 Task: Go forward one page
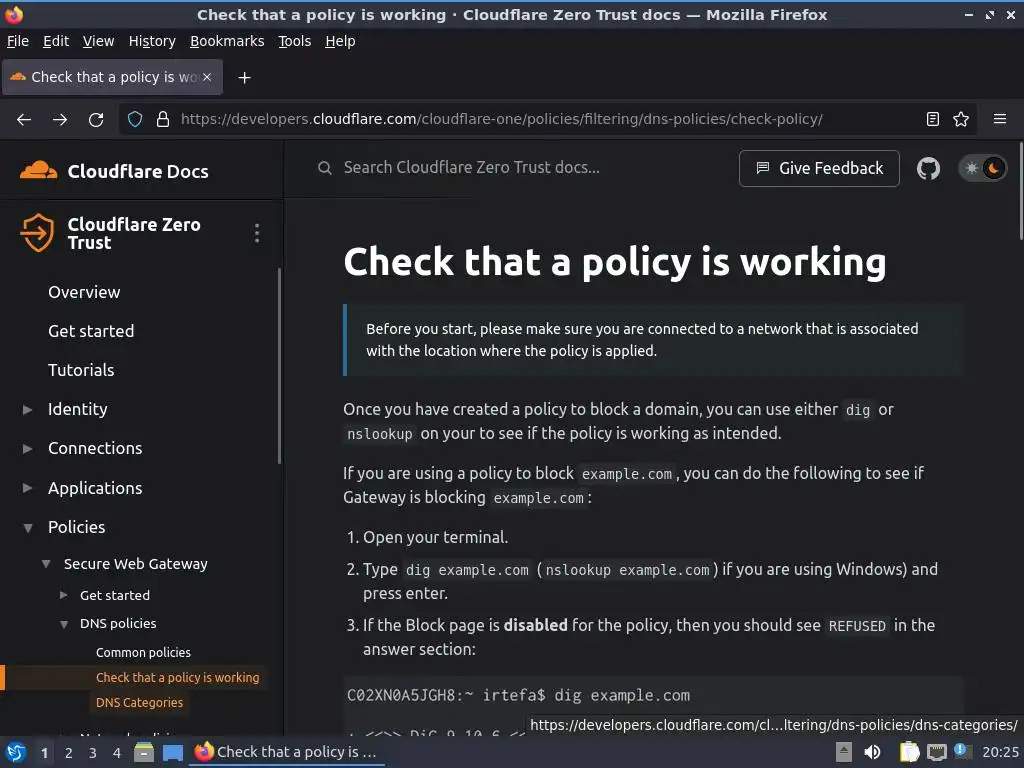(60, 120)
